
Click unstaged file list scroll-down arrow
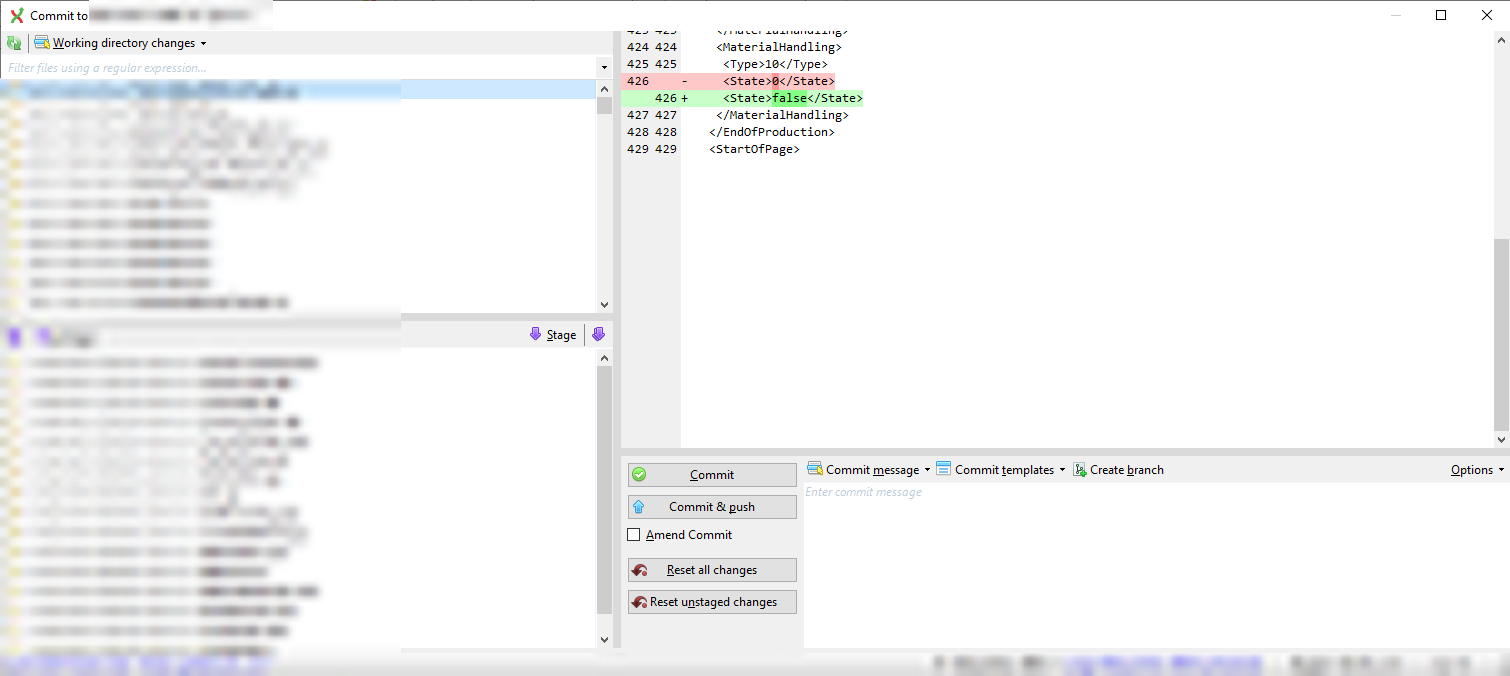(604, 305)
